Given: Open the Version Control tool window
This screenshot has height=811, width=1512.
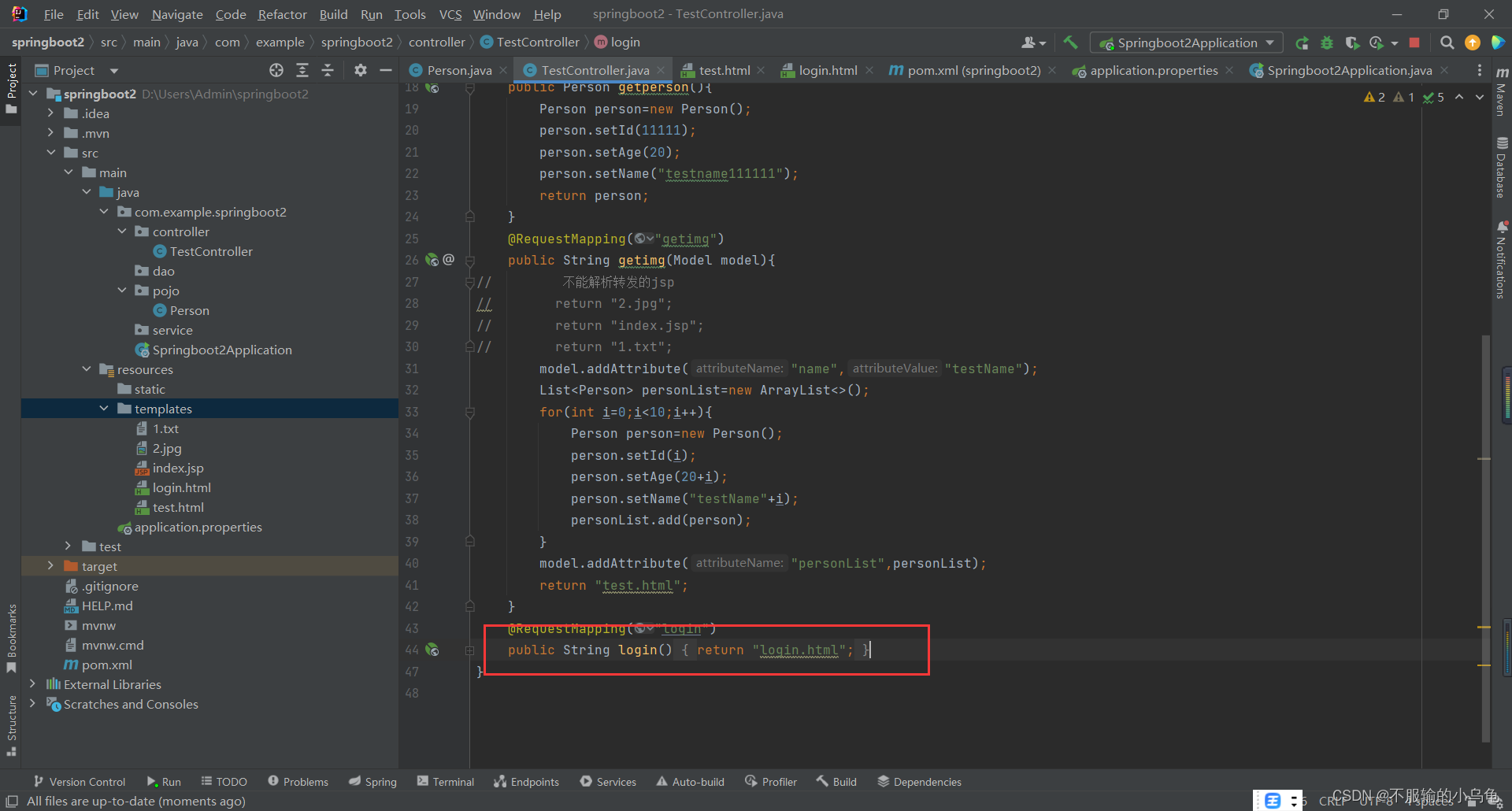Looking at the screenshot, I should point(80,782).
